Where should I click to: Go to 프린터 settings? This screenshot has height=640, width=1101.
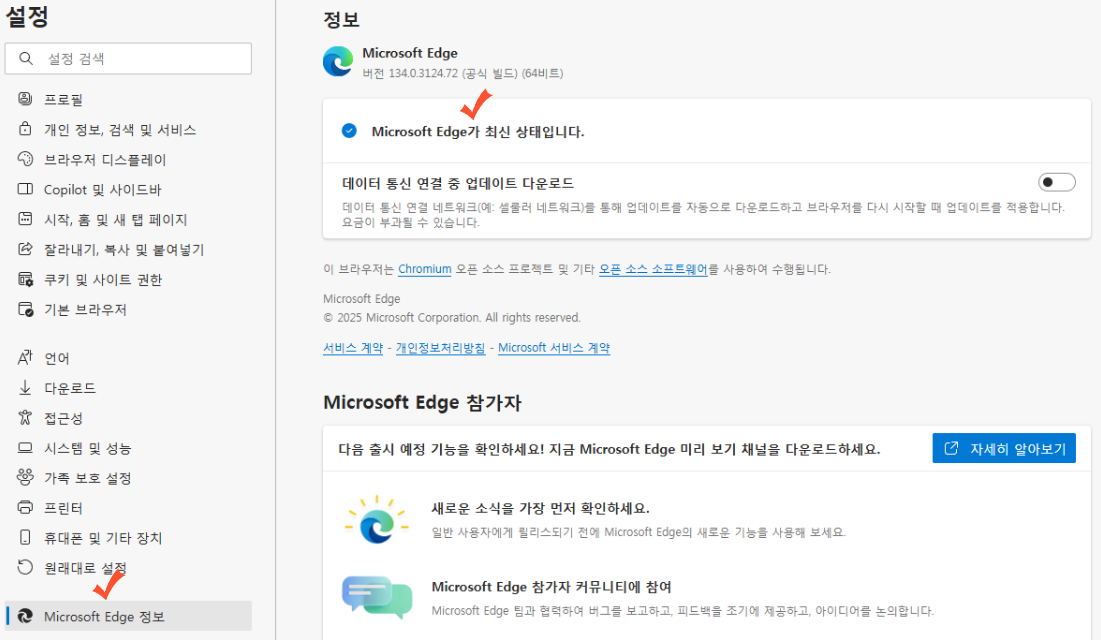[x=63, y=508]
